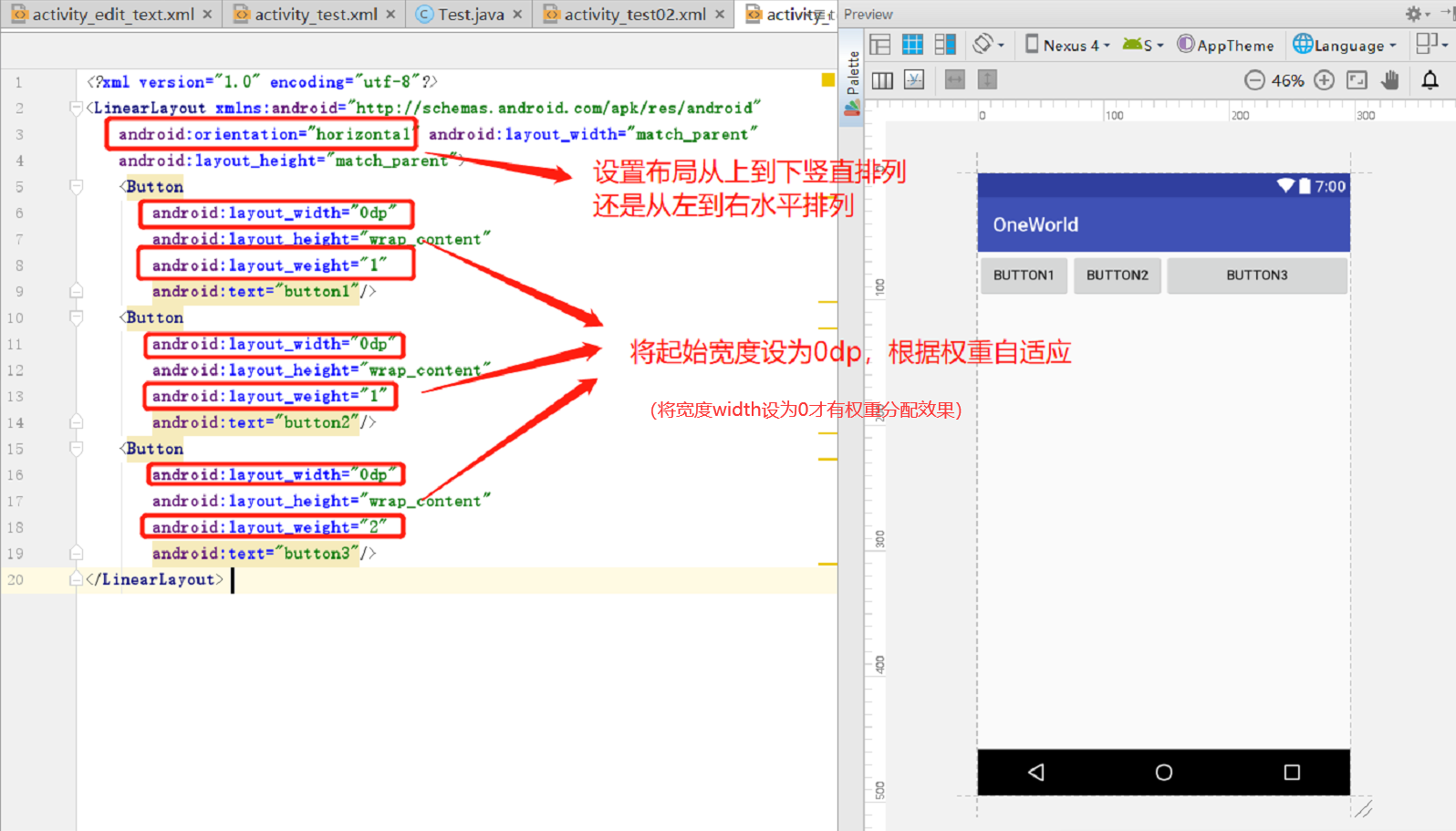Click android:text="button1" on line 9
Image resolution: width=1456 pixels, height=831 pixels.
point(255,292)
